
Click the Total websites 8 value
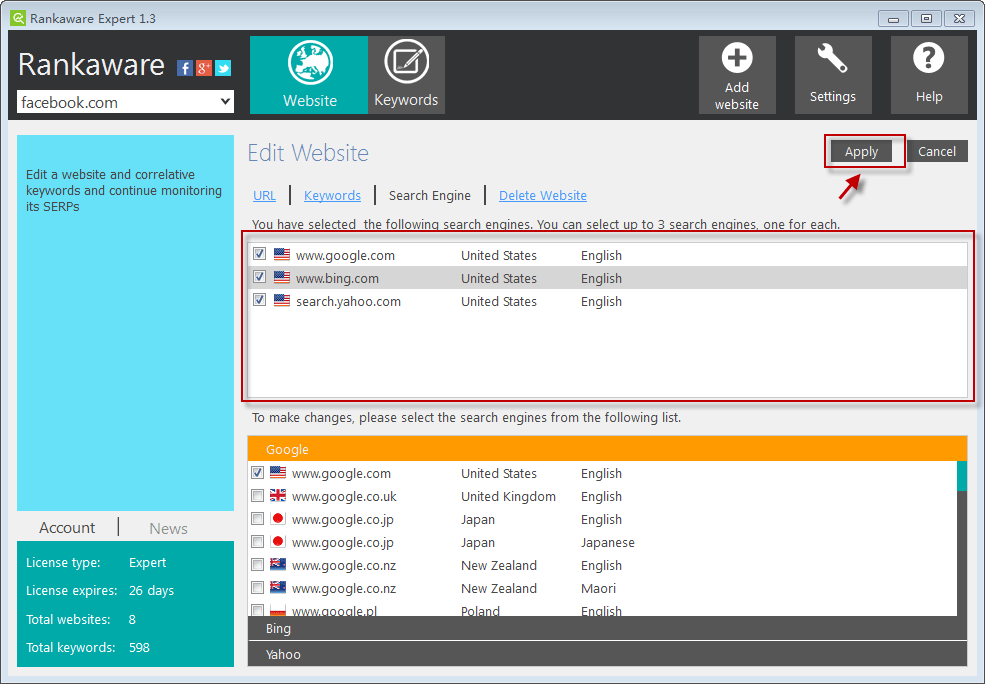(132, 619)
